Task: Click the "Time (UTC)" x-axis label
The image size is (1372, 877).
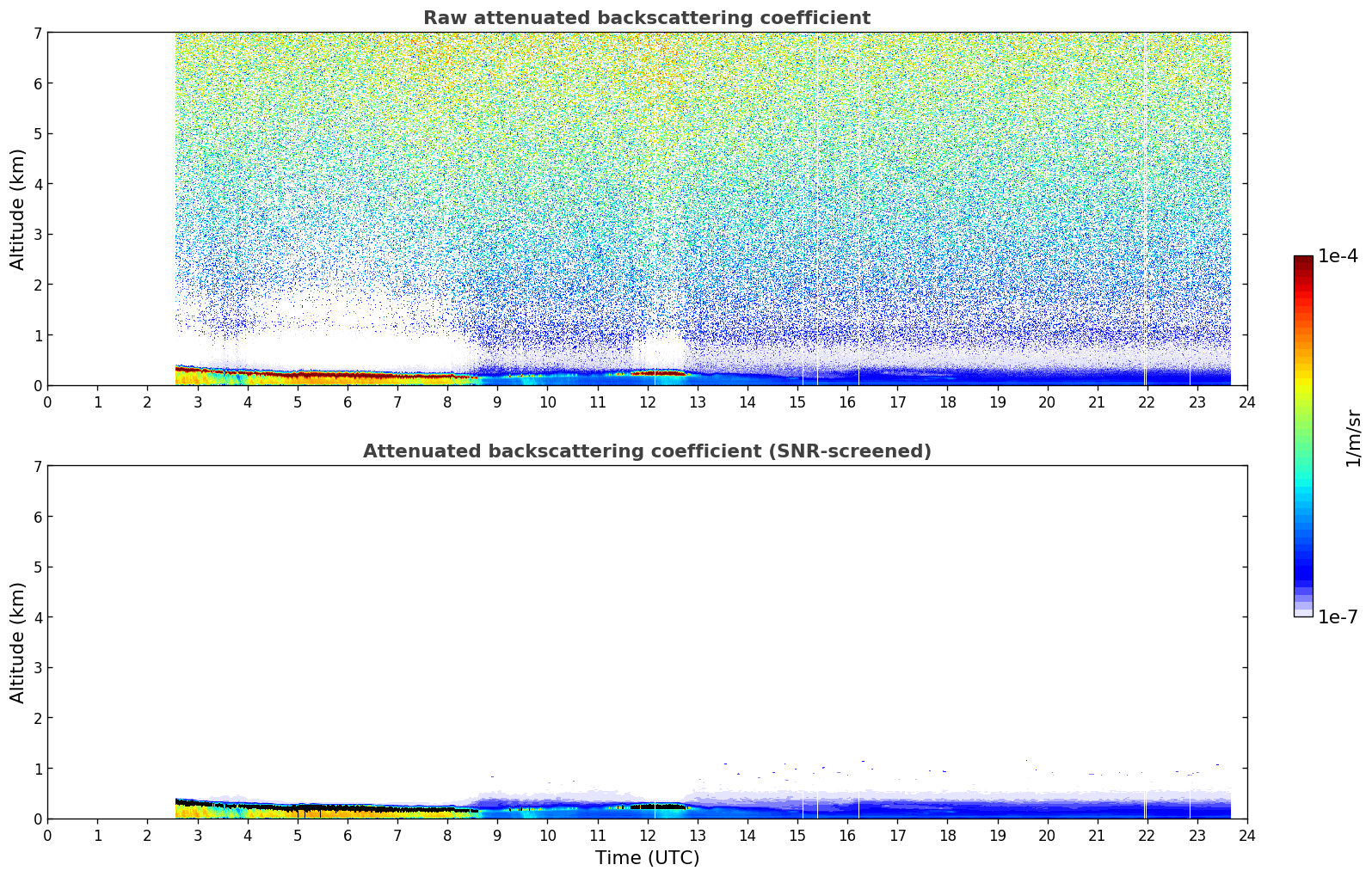Action: click(x=647, y=858)
